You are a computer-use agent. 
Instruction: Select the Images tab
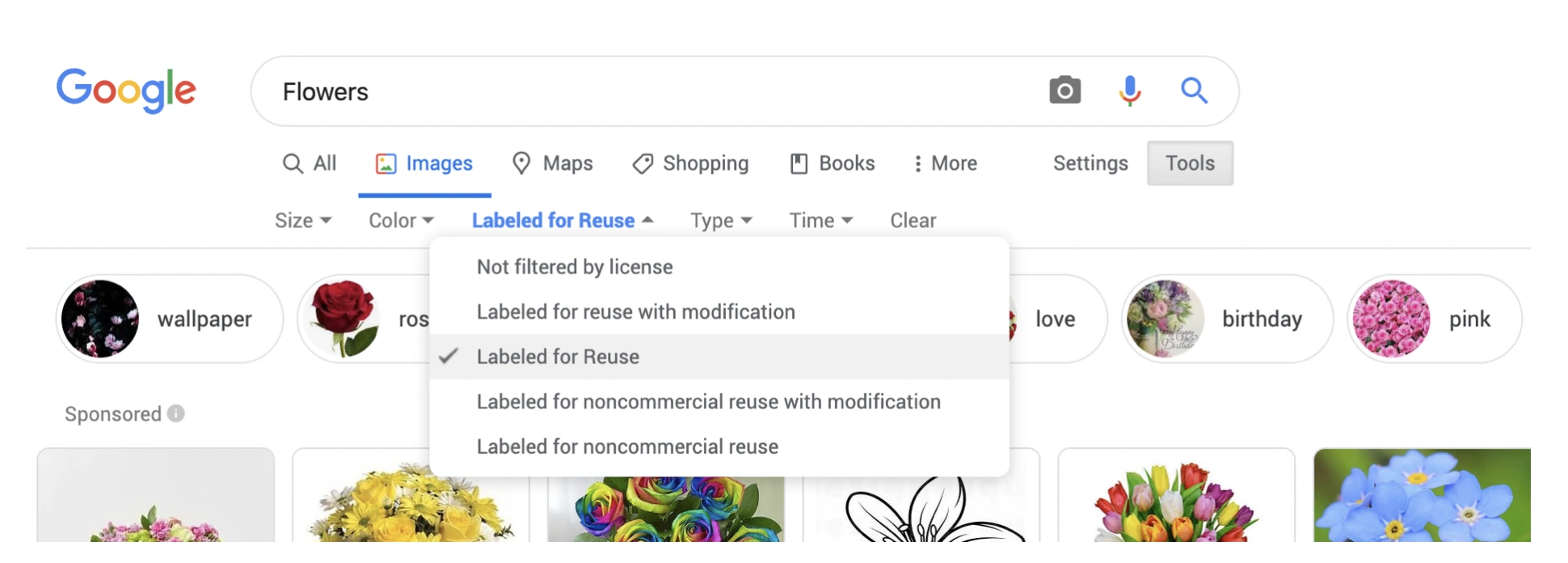point(424,163)
